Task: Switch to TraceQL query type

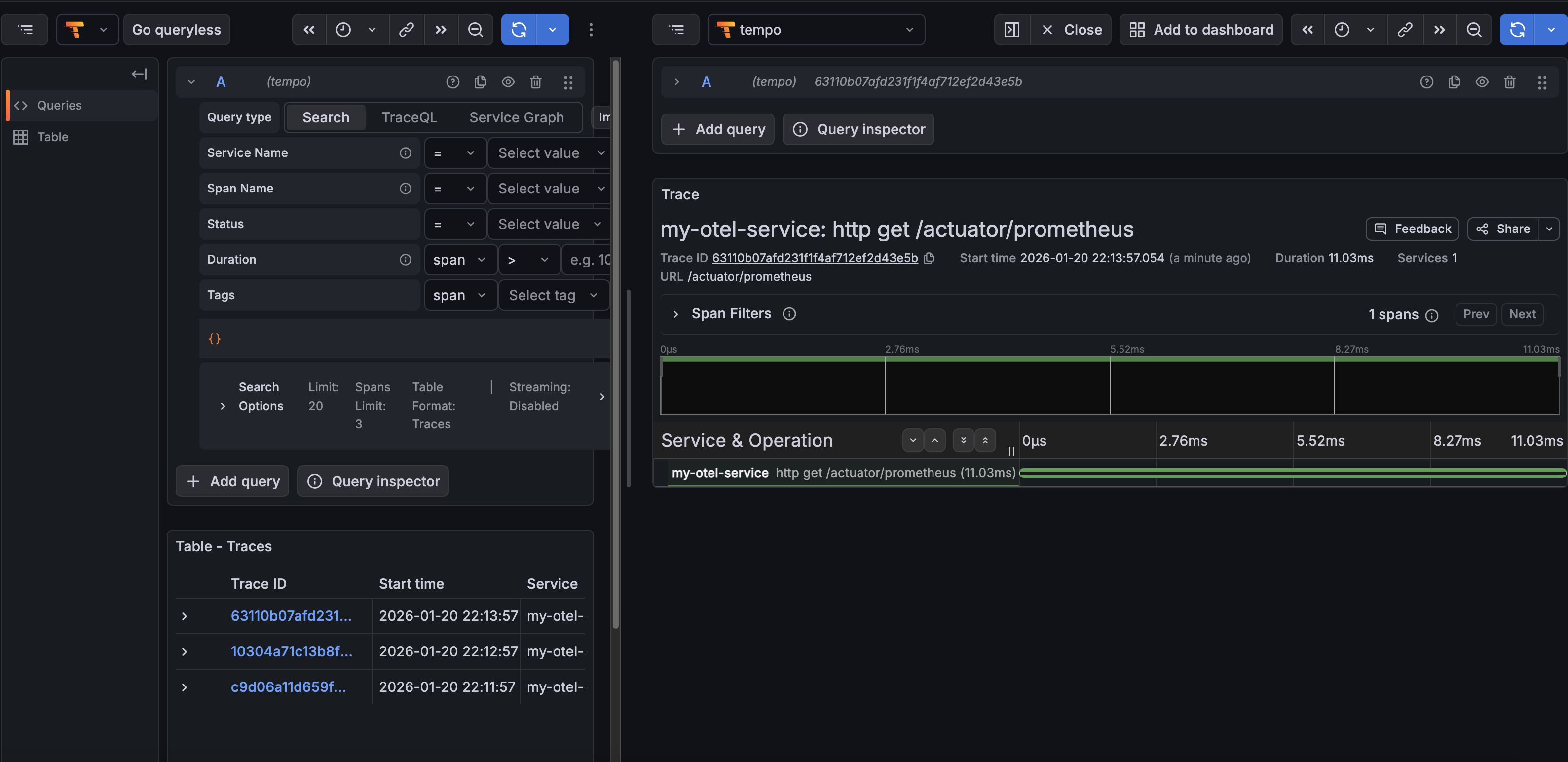Action: click(409, 117)
